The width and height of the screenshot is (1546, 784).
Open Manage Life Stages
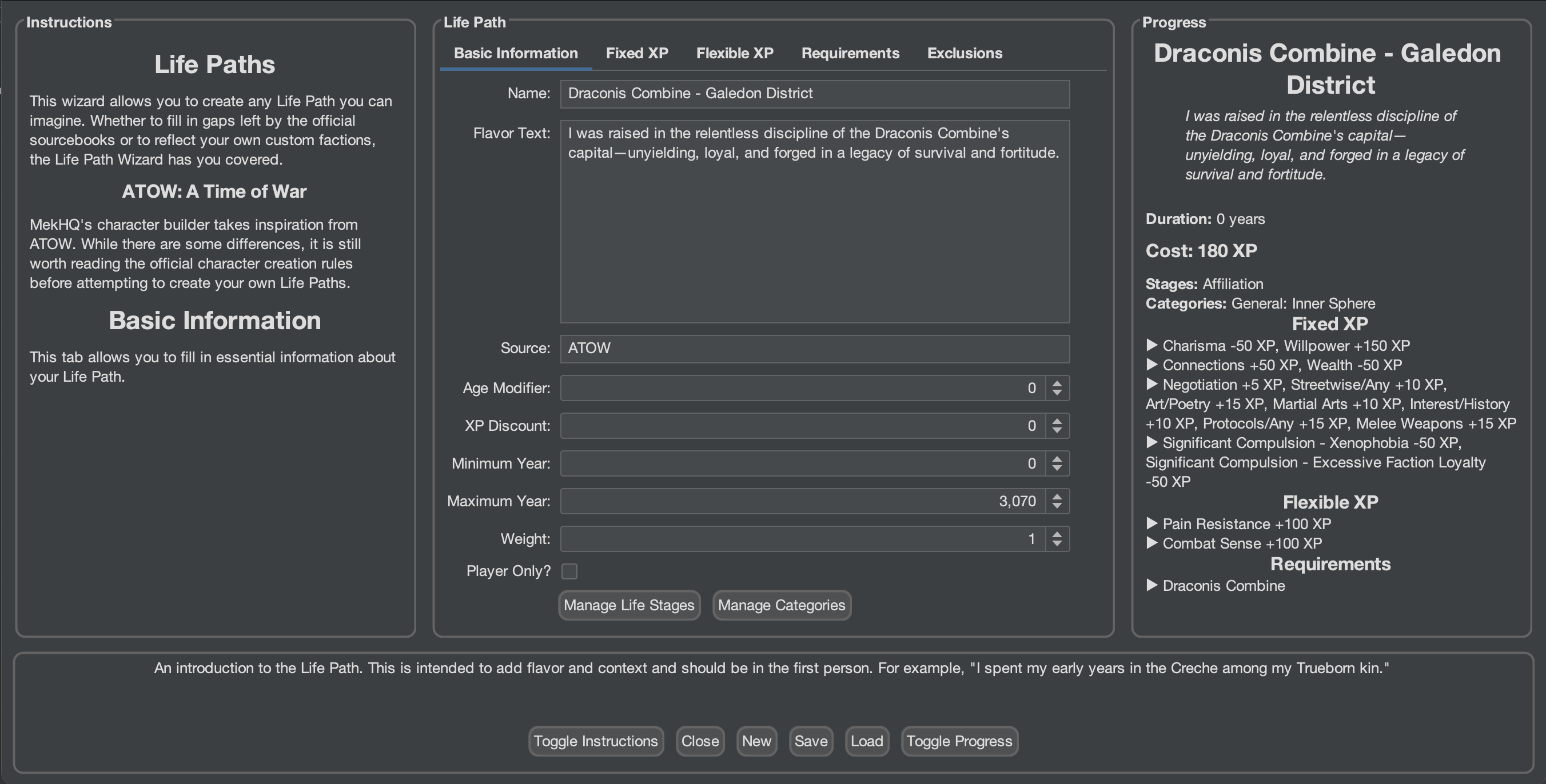(629, 605)
